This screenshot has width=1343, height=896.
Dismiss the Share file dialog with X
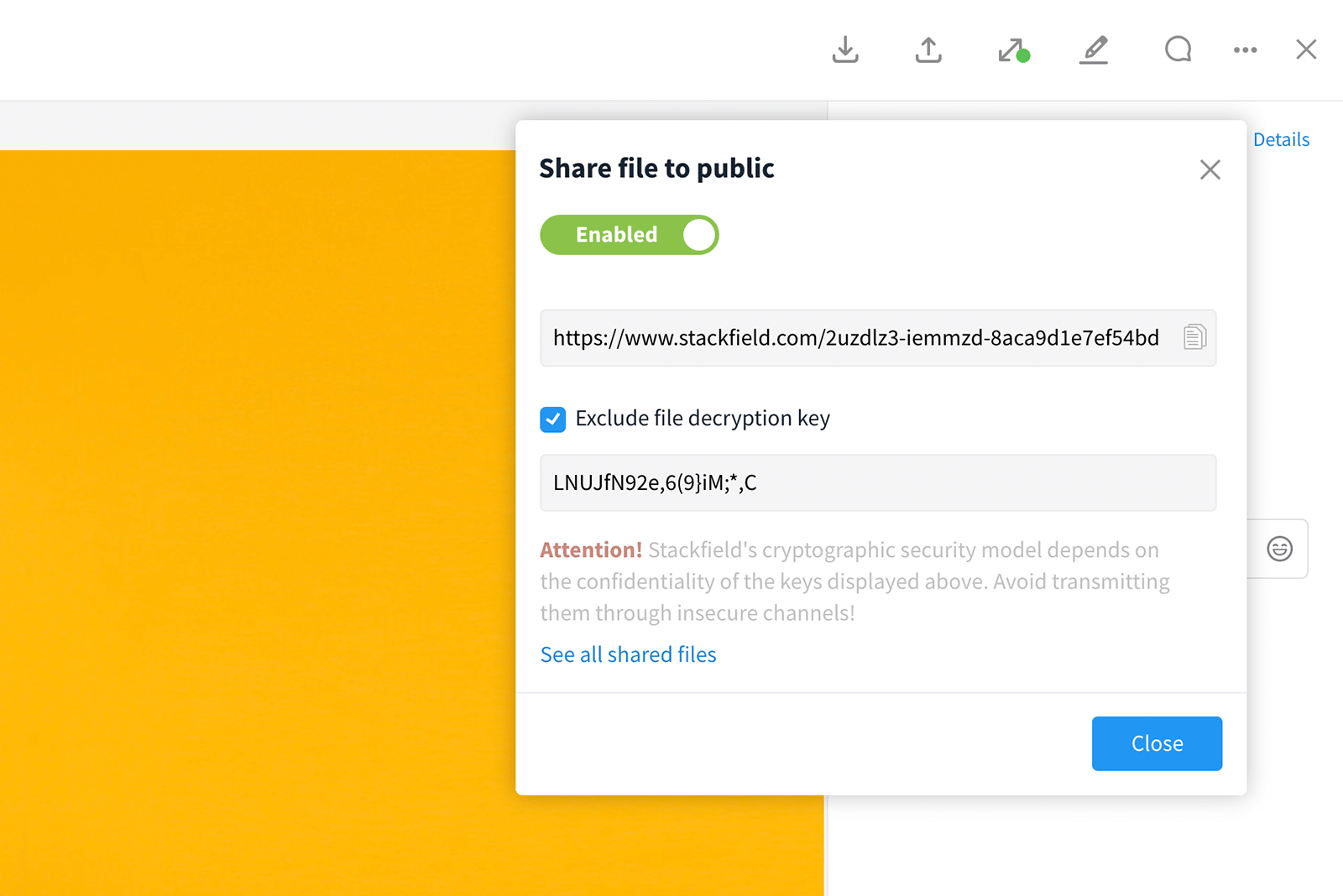tap(1210, 169)
